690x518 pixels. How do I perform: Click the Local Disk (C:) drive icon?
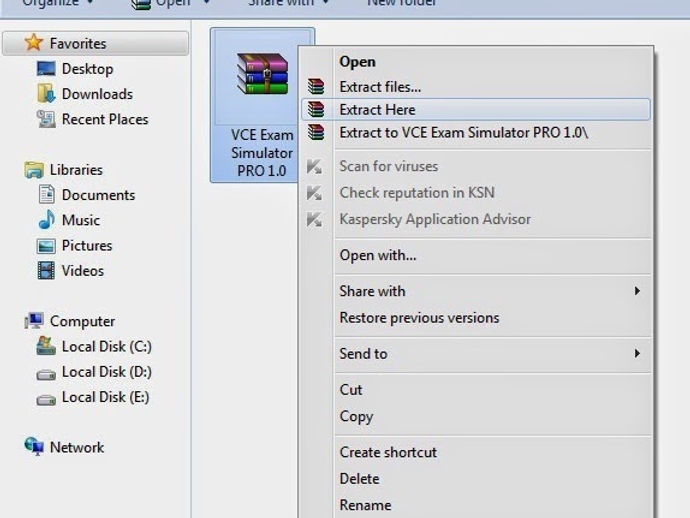(x=46, y=346)
